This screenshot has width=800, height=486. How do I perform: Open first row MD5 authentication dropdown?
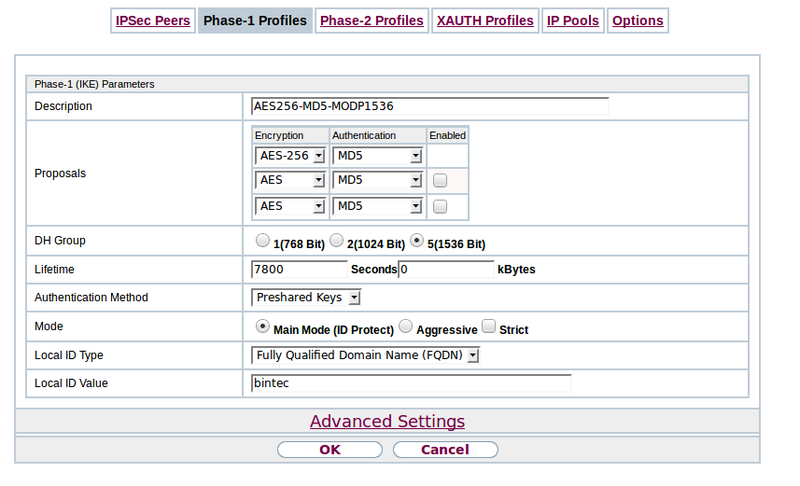click(x=377, y=156)
